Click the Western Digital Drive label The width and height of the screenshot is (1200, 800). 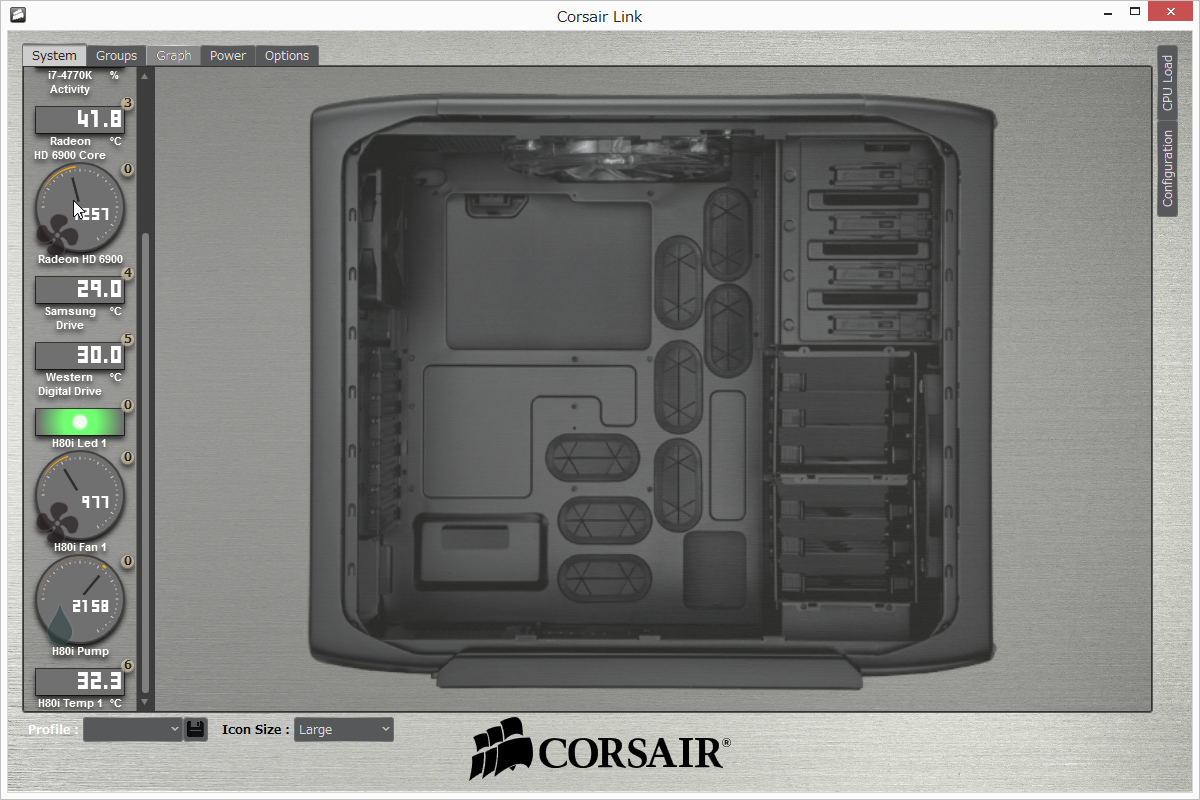70,384
